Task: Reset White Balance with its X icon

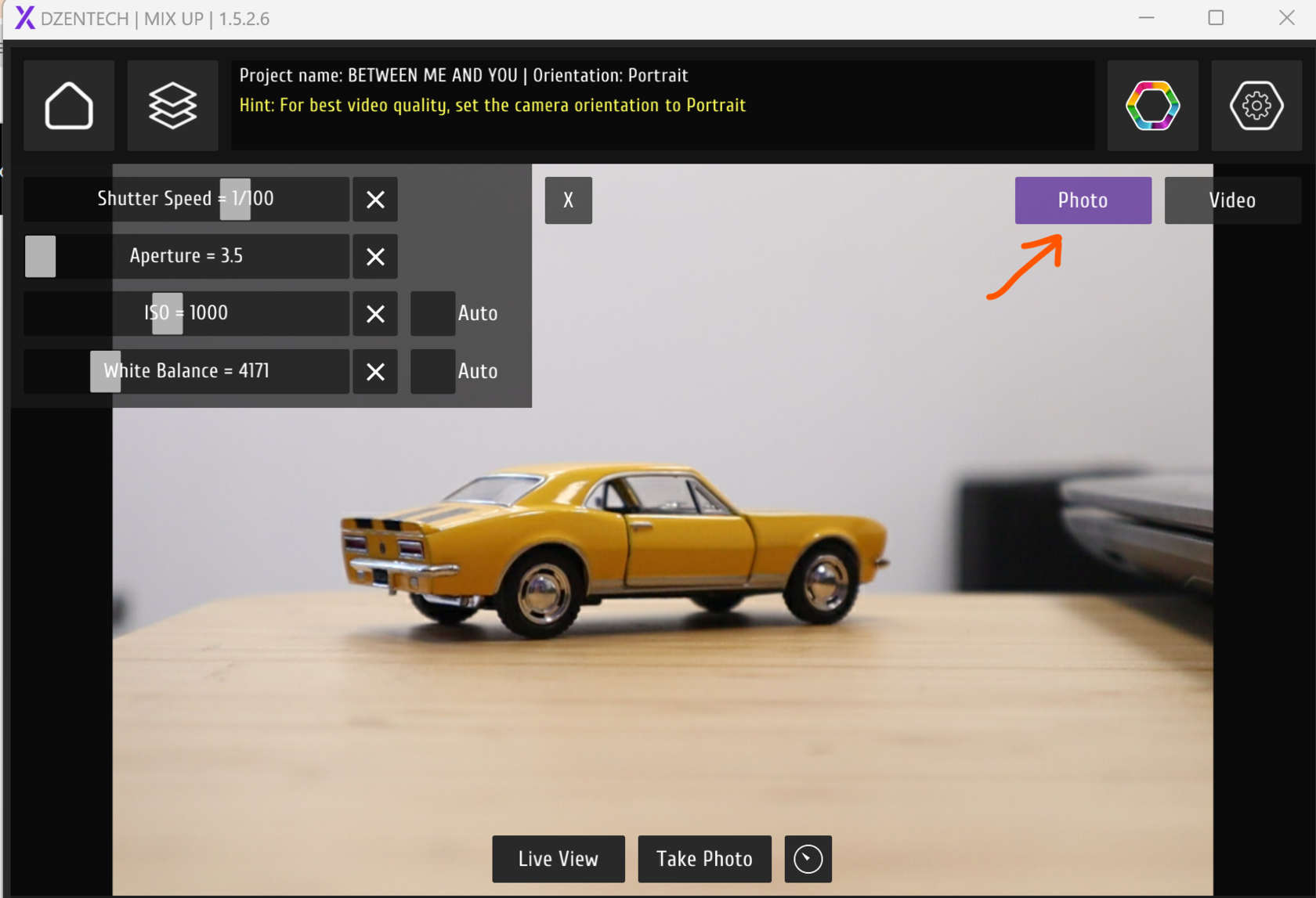Action: click(x=375, y=372)
